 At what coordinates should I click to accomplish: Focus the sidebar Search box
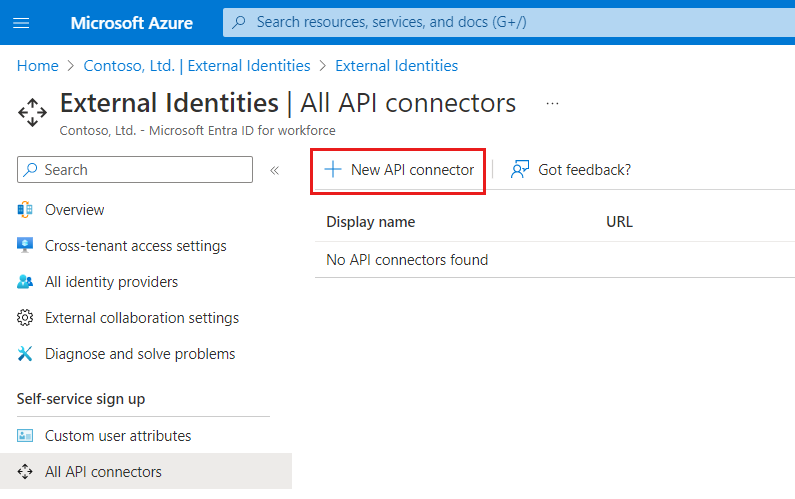pos(135,169)
